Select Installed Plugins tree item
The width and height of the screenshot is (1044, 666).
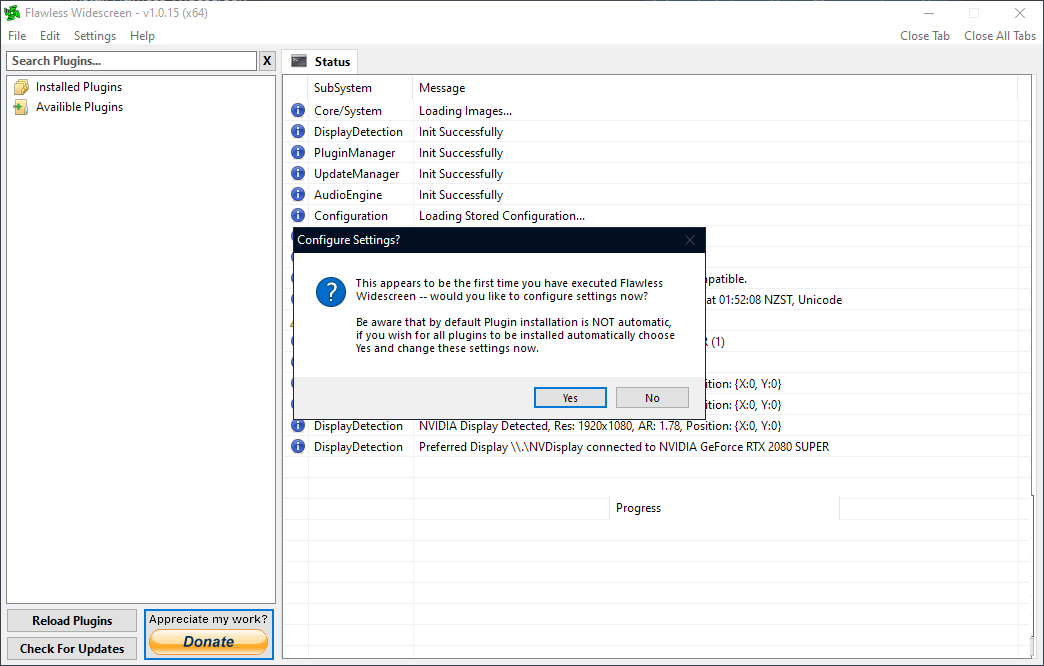tap(79, 87)
